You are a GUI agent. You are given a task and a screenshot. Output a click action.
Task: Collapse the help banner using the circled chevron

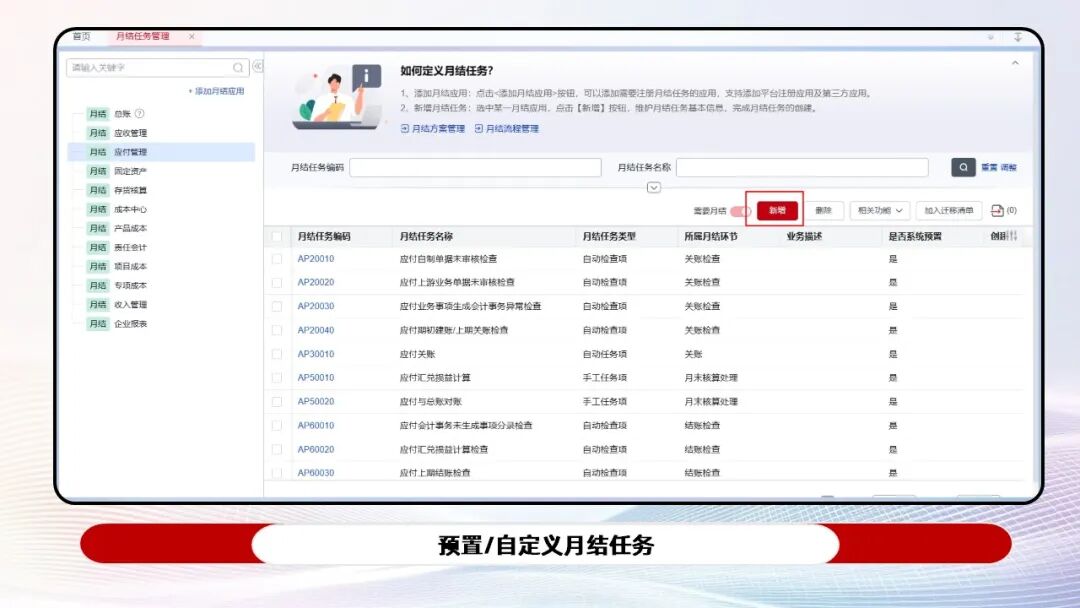pos(652,189)
